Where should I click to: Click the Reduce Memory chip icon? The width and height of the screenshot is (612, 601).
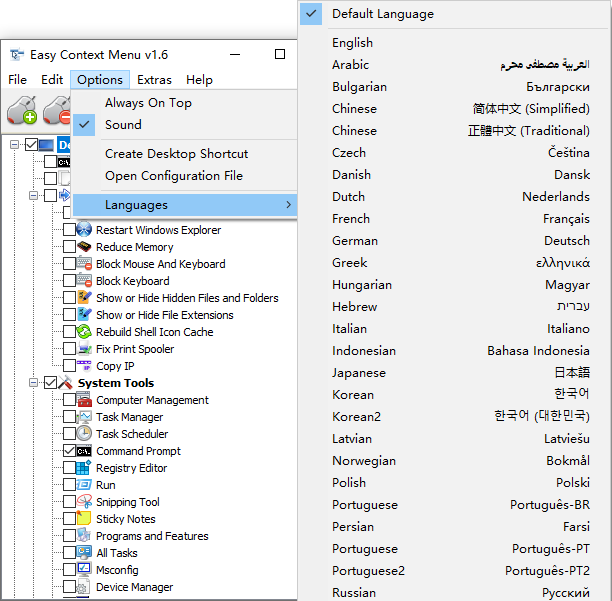click(84, 247)
